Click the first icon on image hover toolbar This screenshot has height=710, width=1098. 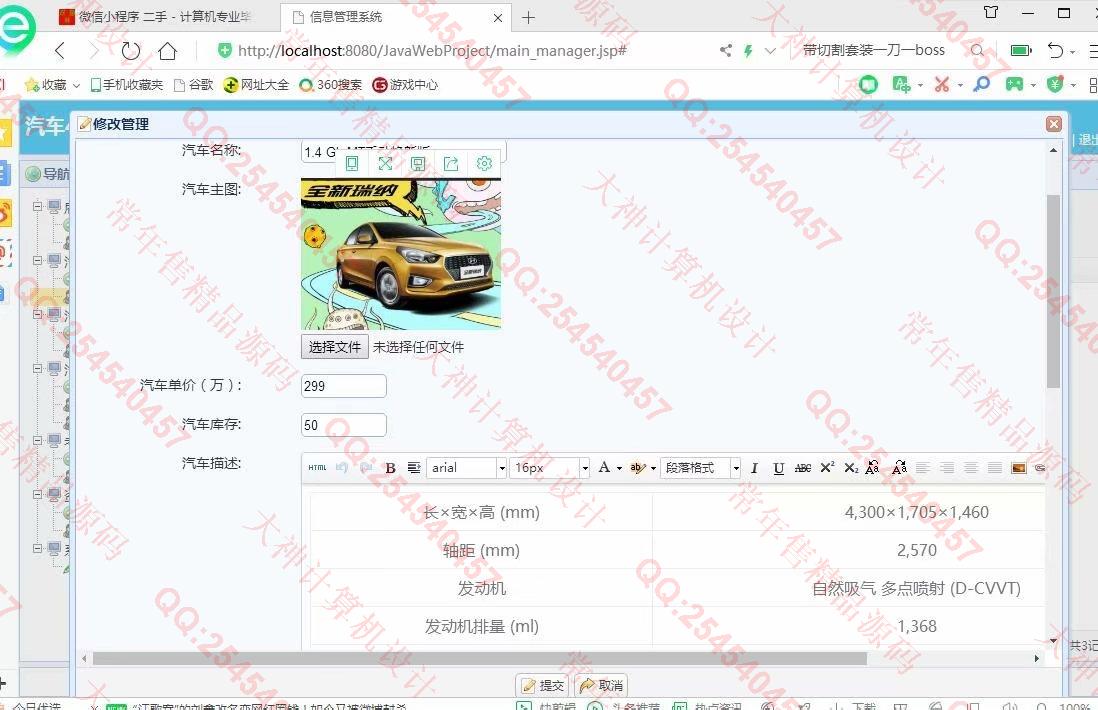pyautogui.click(x=352, y=164)
